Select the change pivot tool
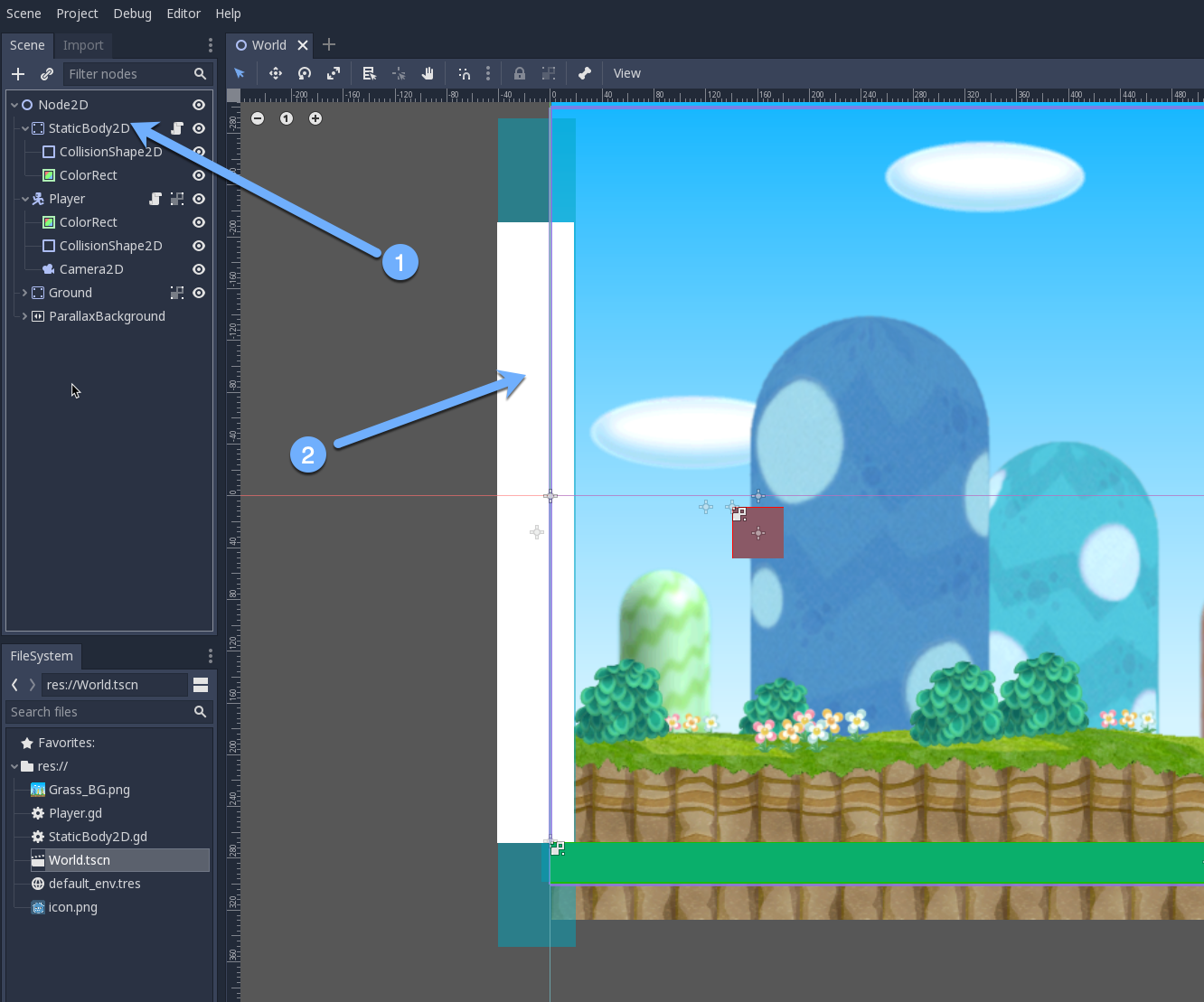Viewport: 1204px width, 1002px height. pyautogui.click(x=399, y=73)
